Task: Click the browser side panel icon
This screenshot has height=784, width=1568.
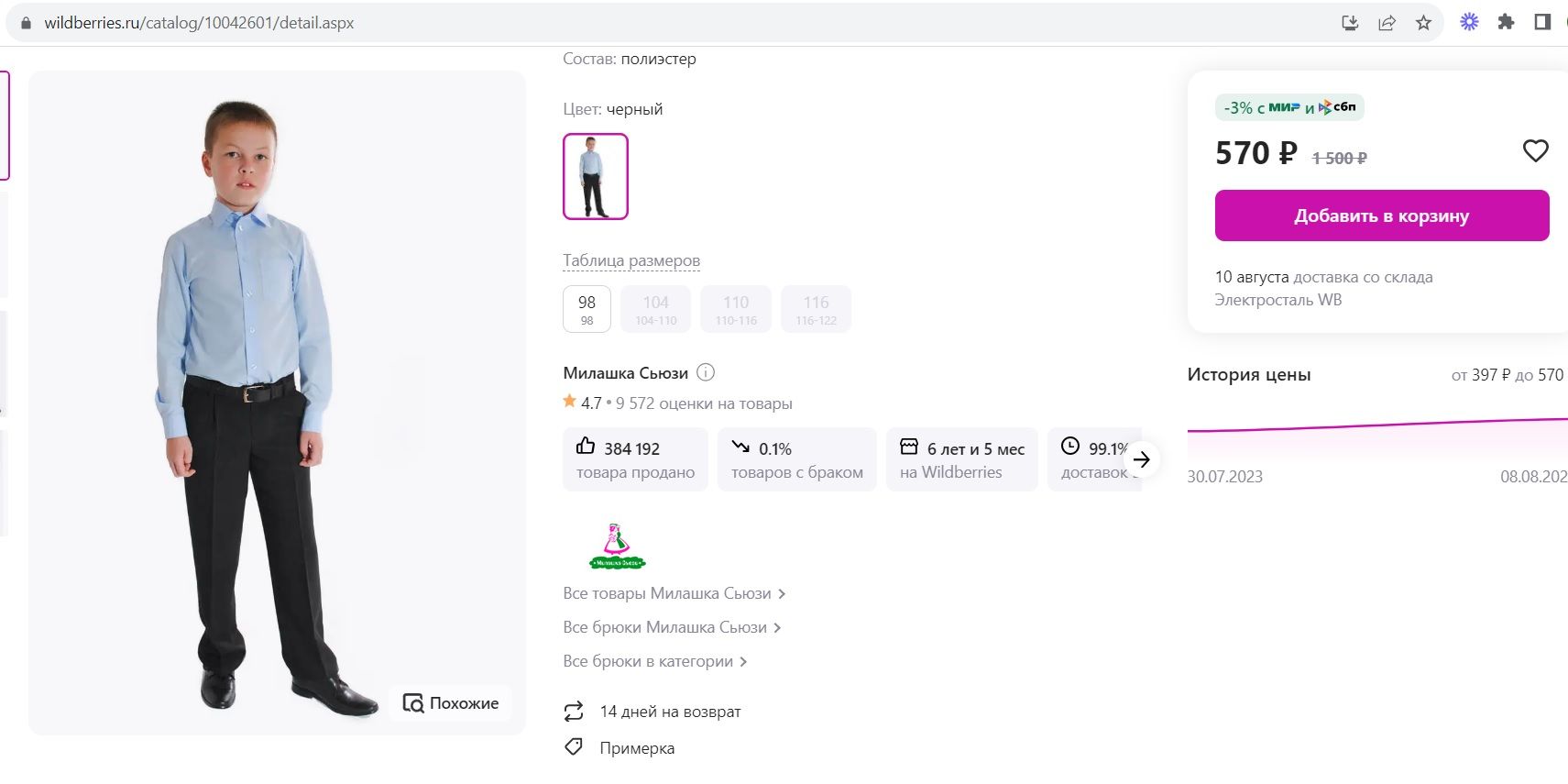Action: point(1542,23)
